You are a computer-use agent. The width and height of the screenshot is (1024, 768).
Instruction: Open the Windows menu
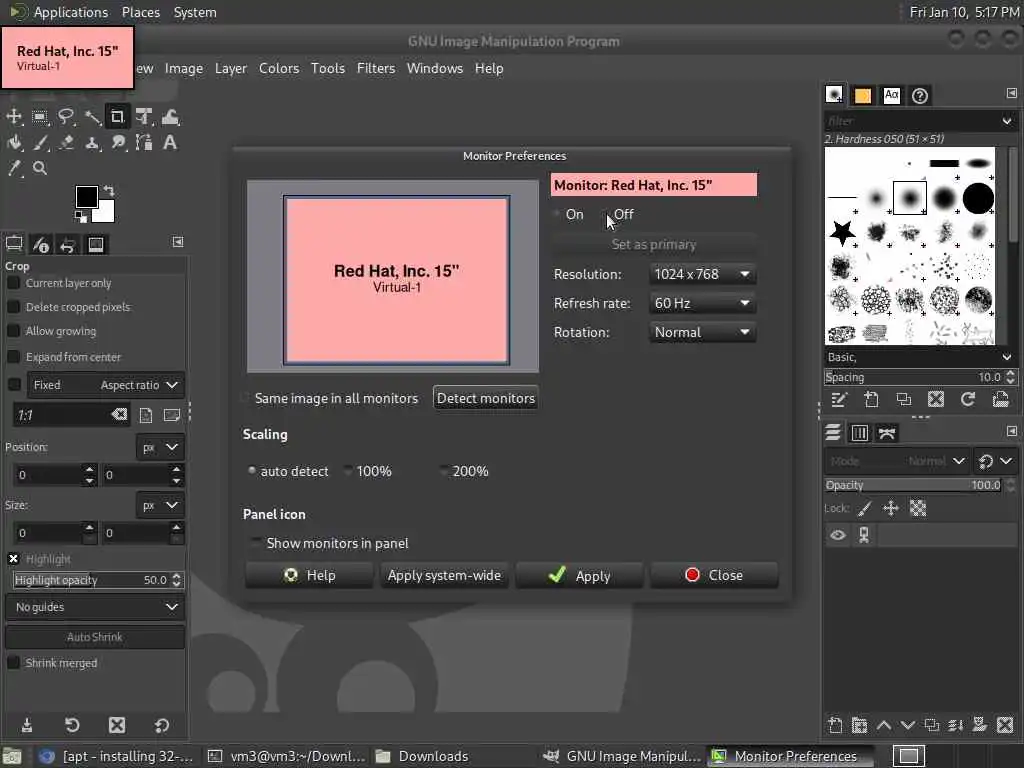click(x=434, y=68)
